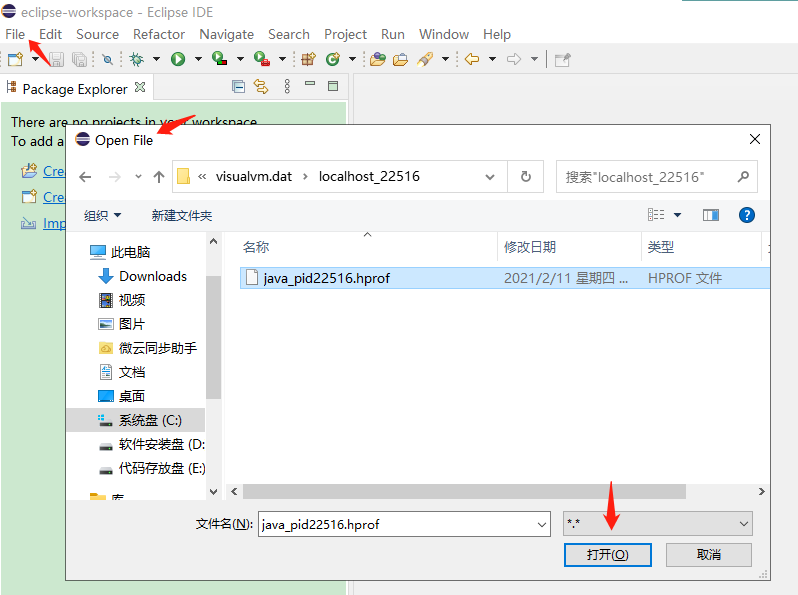This screenshot has width=798, height=595.
Task: Click the back navigation yellow arrow
Action: pos(472,59)
